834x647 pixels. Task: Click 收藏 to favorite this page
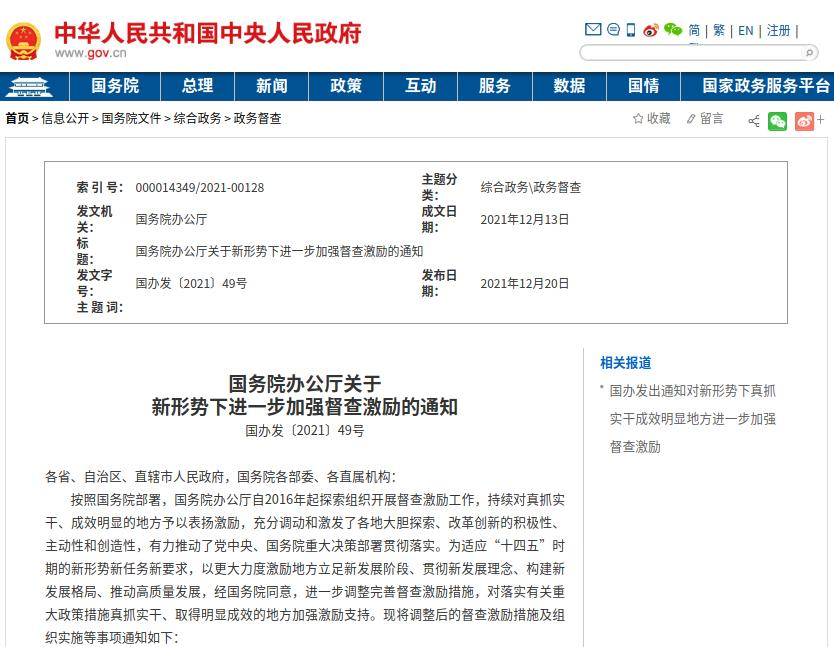click(651, 119)
